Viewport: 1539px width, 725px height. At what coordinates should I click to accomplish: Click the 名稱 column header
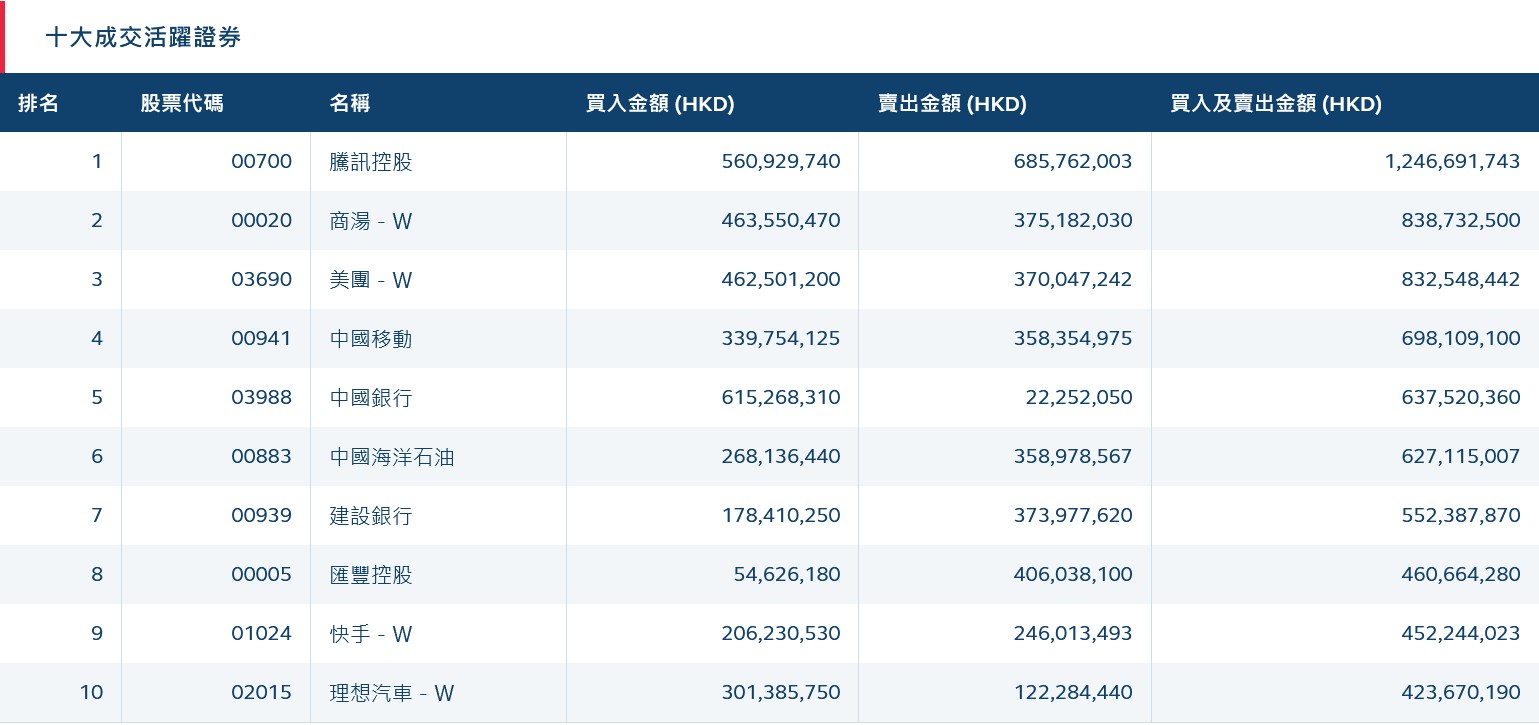pos(350,103)
